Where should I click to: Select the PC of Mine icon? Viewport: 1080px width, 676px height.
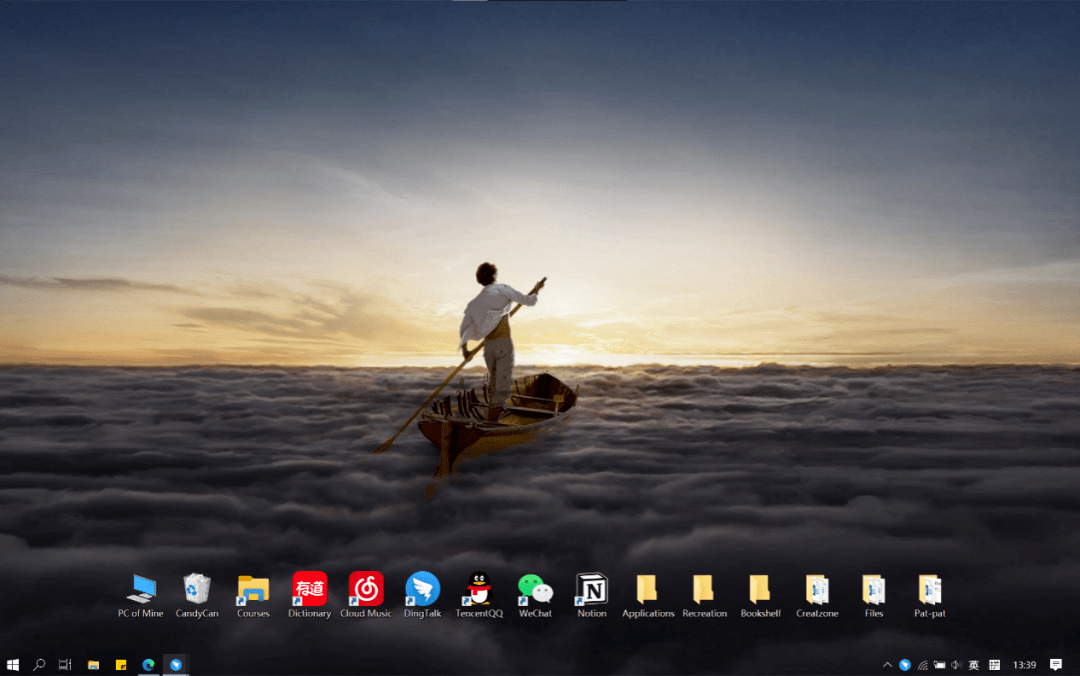coord(141,589)
